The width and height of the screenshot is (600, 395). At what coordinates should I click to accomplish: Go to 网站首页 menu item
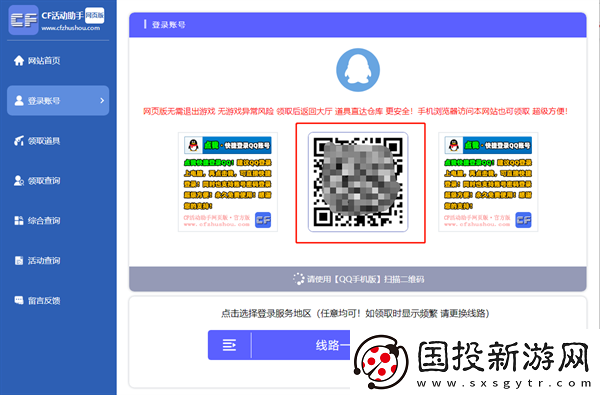click(44, 60)
